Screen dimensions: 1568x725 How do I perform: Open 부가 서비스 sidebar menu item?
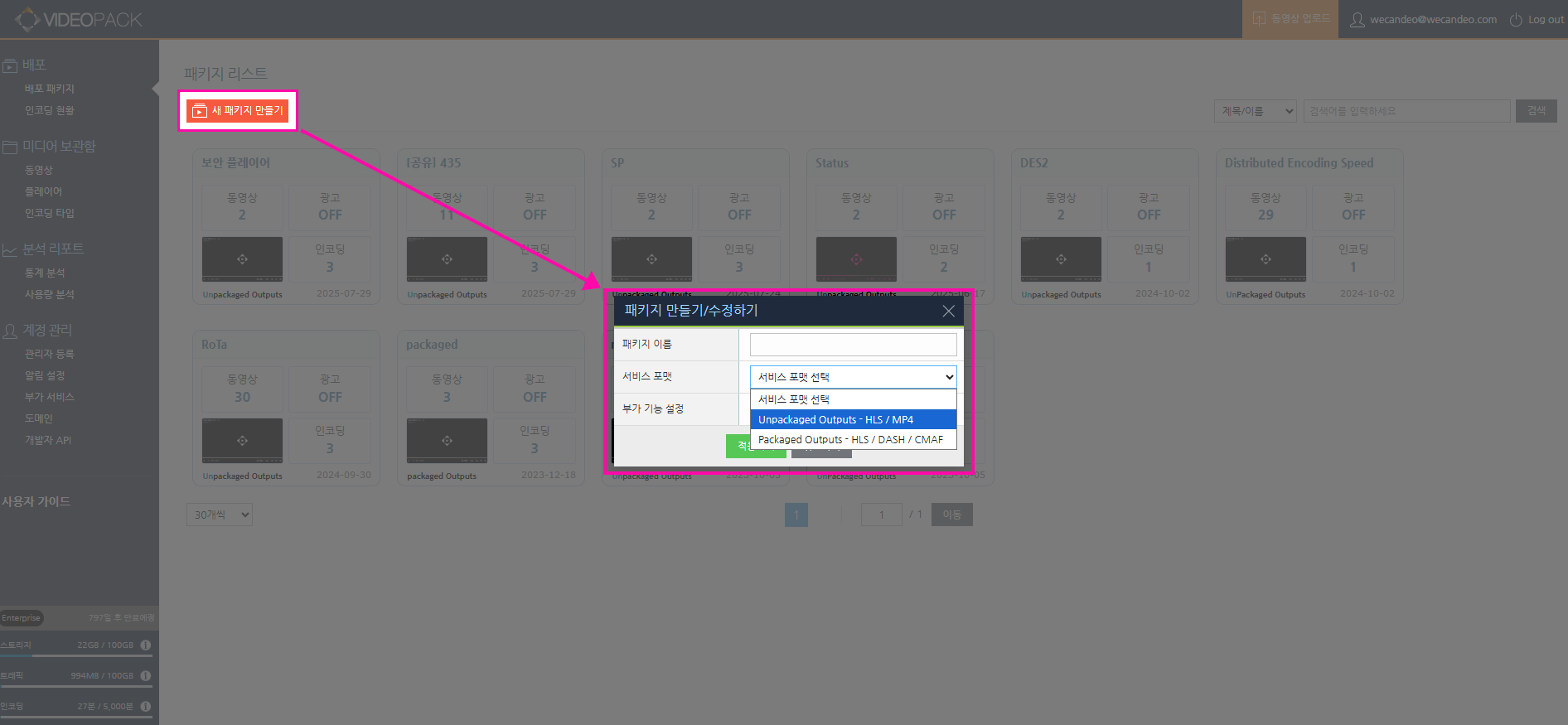pos(50,397)
